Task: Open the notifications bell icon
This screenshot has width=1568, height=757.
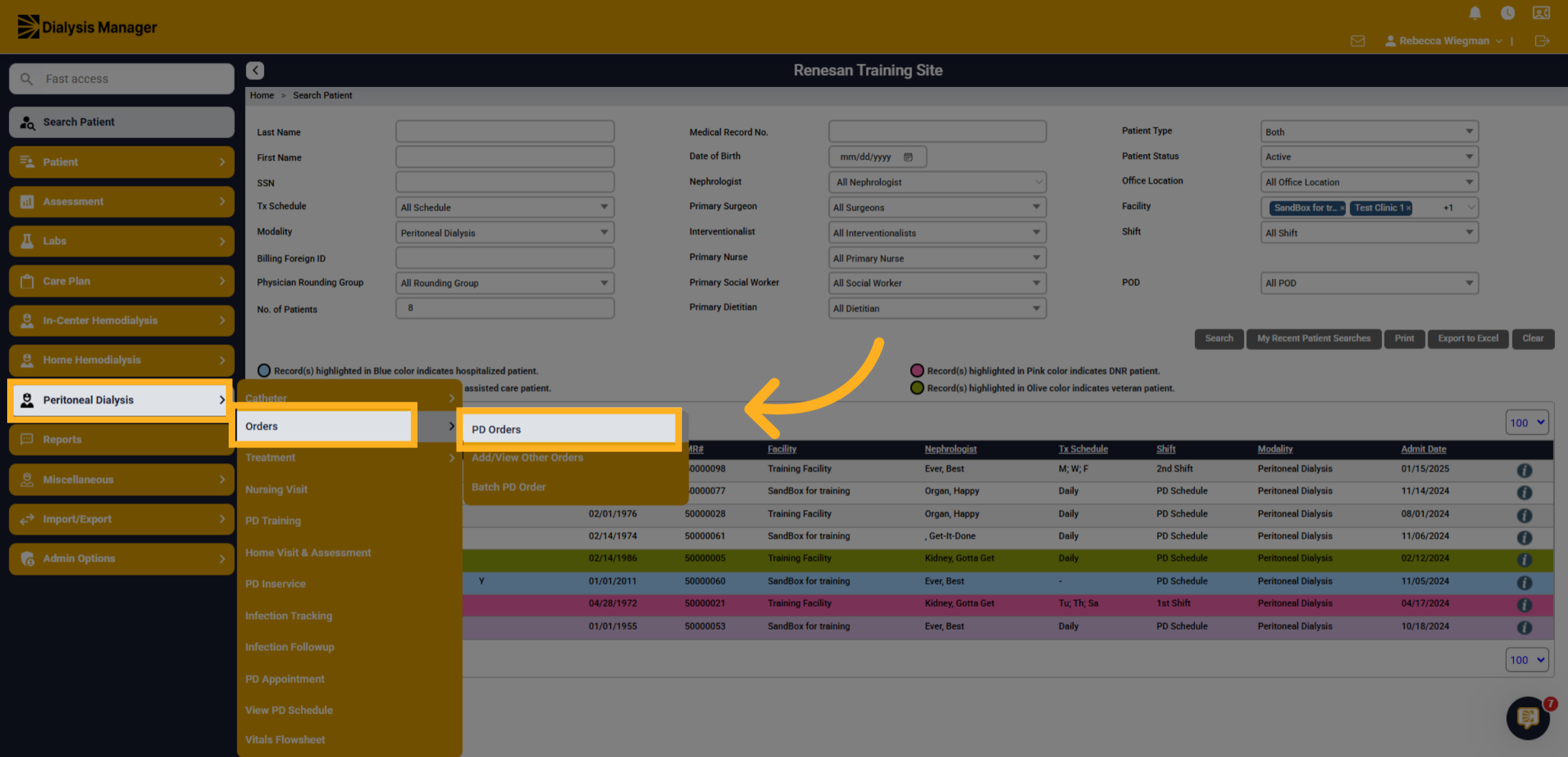Action: click(x=1475, y=13)
